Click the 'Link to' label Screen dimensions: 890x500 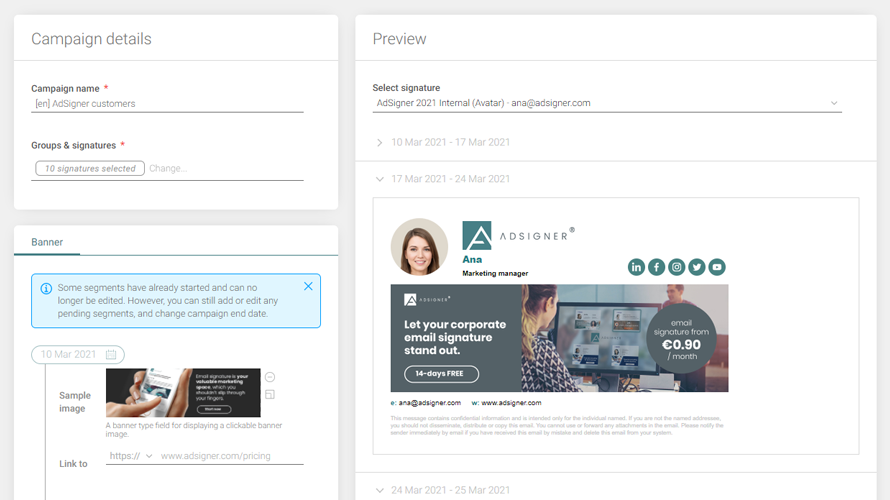tap(73, 464)
